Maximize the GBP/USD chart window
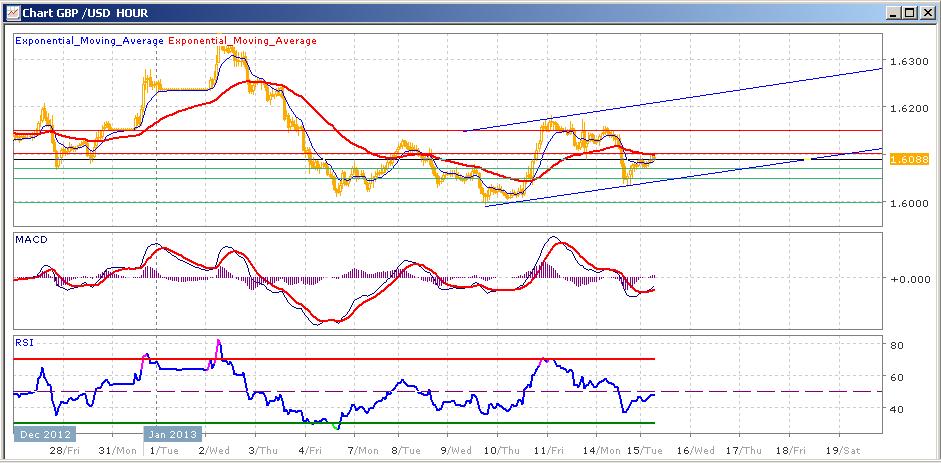This screenshot has width=941, height=463. pos(908,13)
